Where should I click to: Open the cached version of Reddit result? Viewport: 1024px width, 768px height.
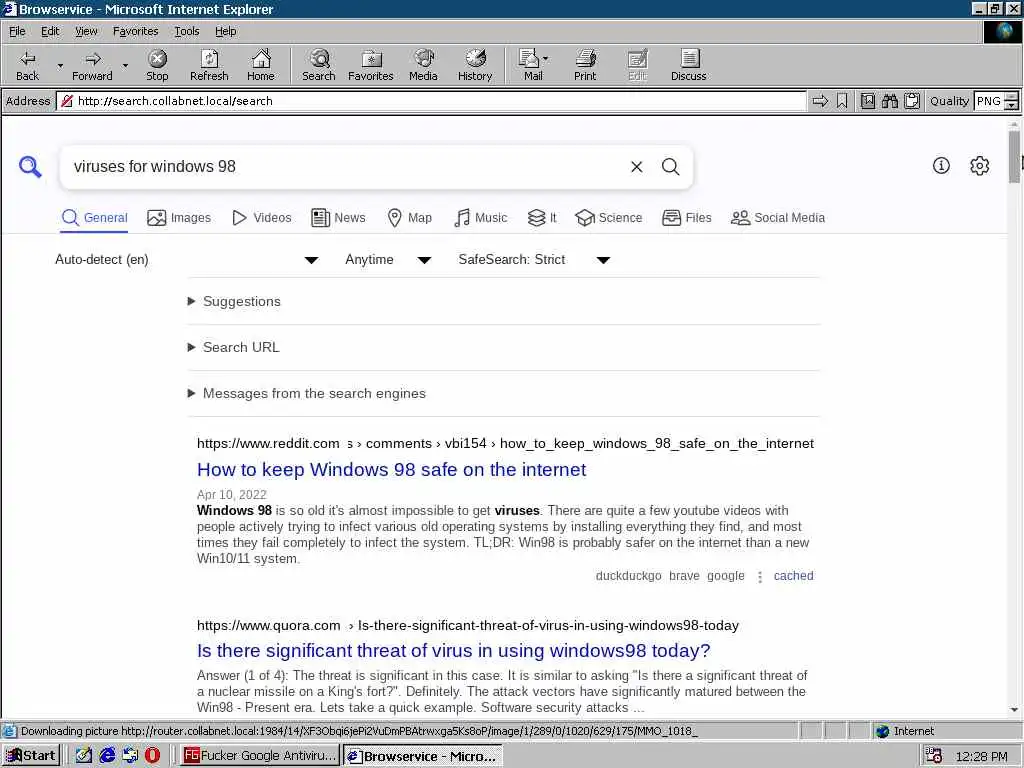(793, 575)
